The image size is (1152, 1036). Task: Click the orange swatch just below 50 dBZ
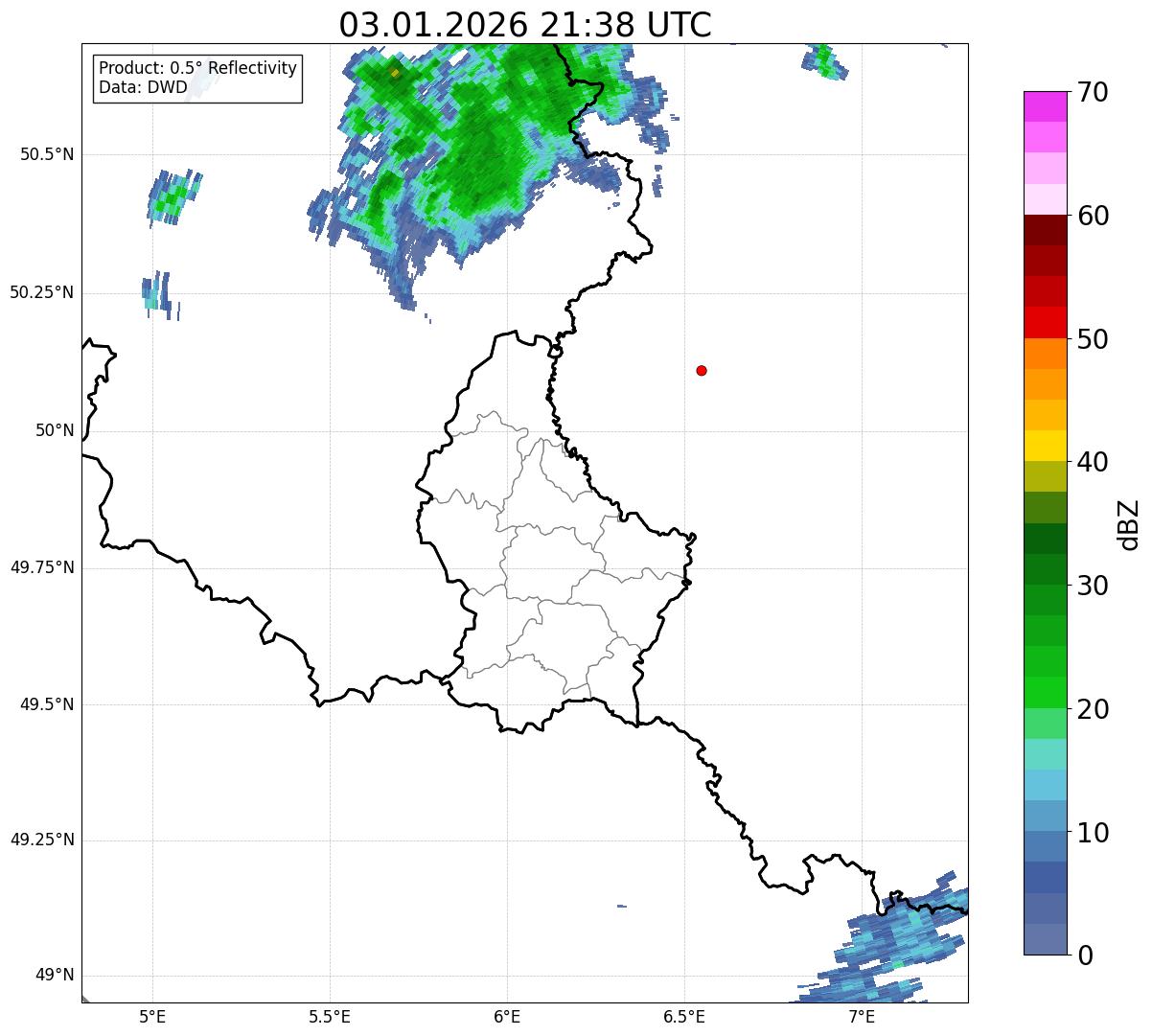point(1045,354)
